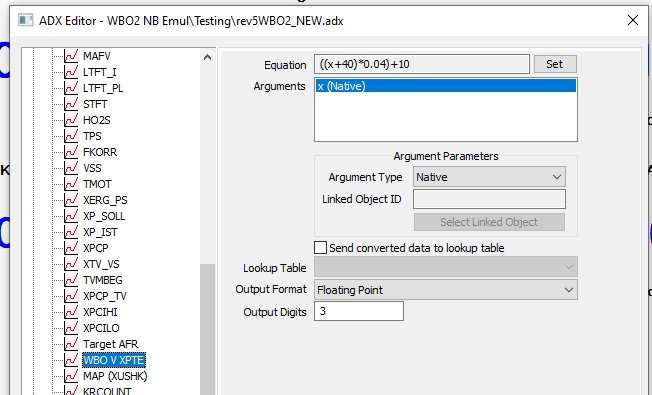Click the Linked Object ID field

tap(489, 199)
